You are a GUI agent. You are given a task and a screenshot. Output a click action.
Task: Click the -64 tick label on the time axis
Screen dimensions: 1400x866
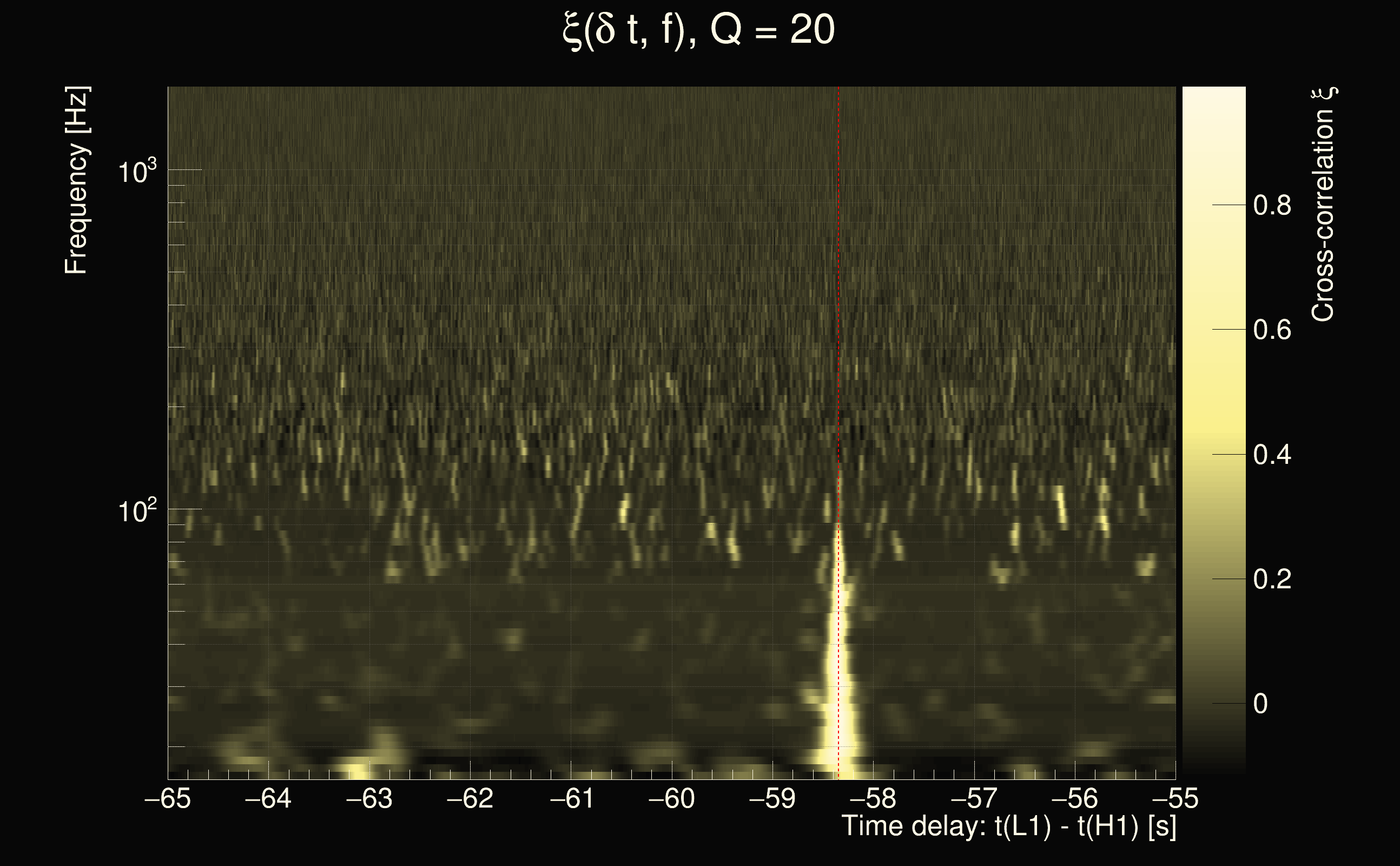268,798
